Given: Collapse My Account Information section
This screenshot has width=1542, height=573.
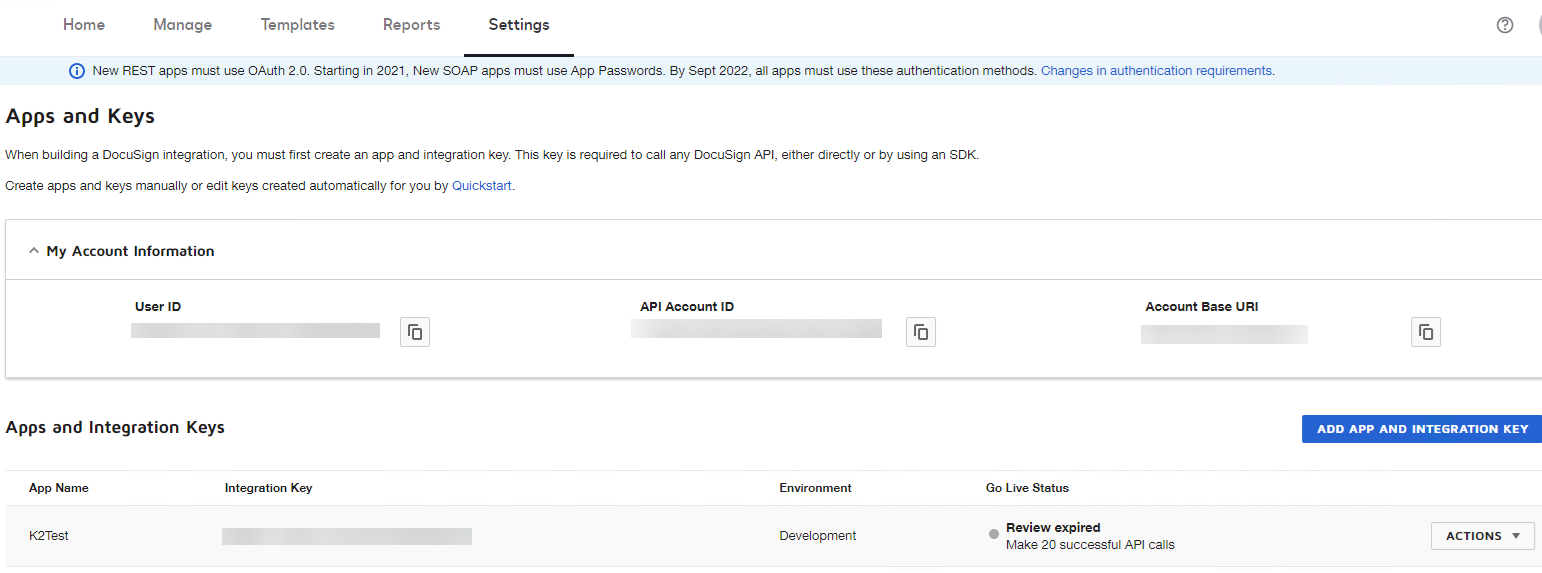Looking at the screenshot, I should coord(34,251).
